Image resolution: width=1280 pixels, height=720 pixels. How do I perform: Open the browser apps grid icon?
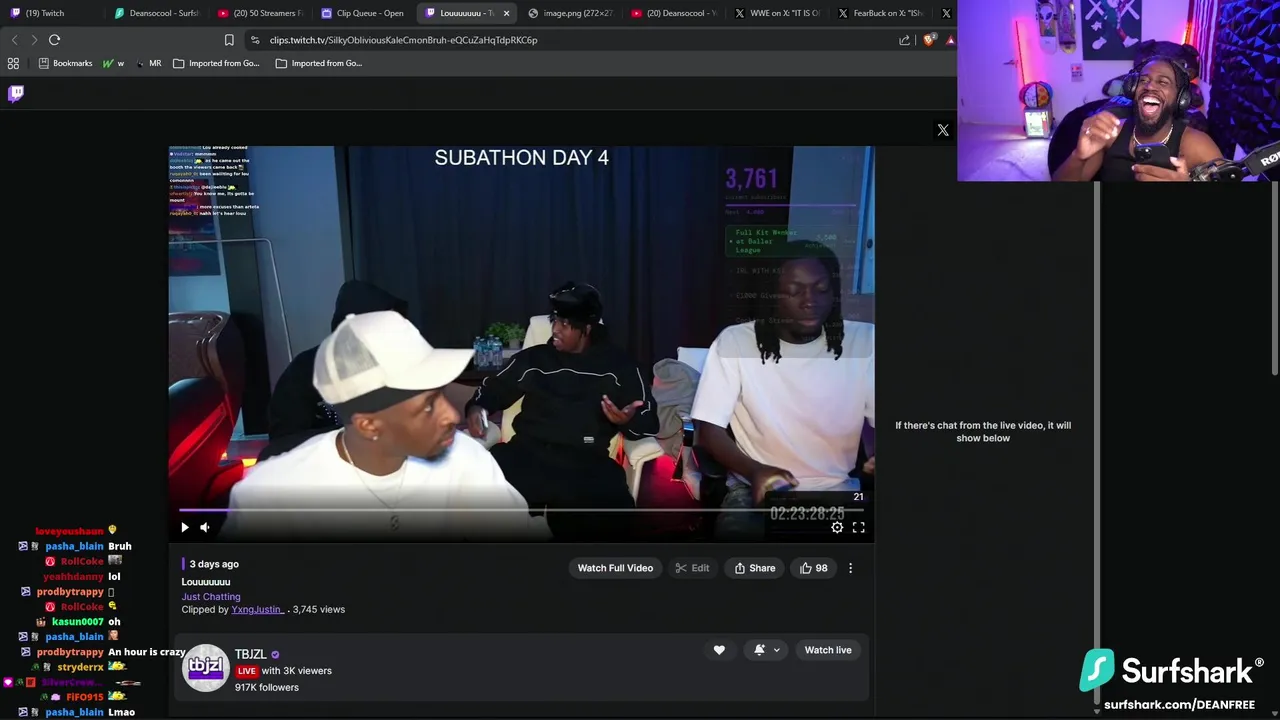click(13, 63)
